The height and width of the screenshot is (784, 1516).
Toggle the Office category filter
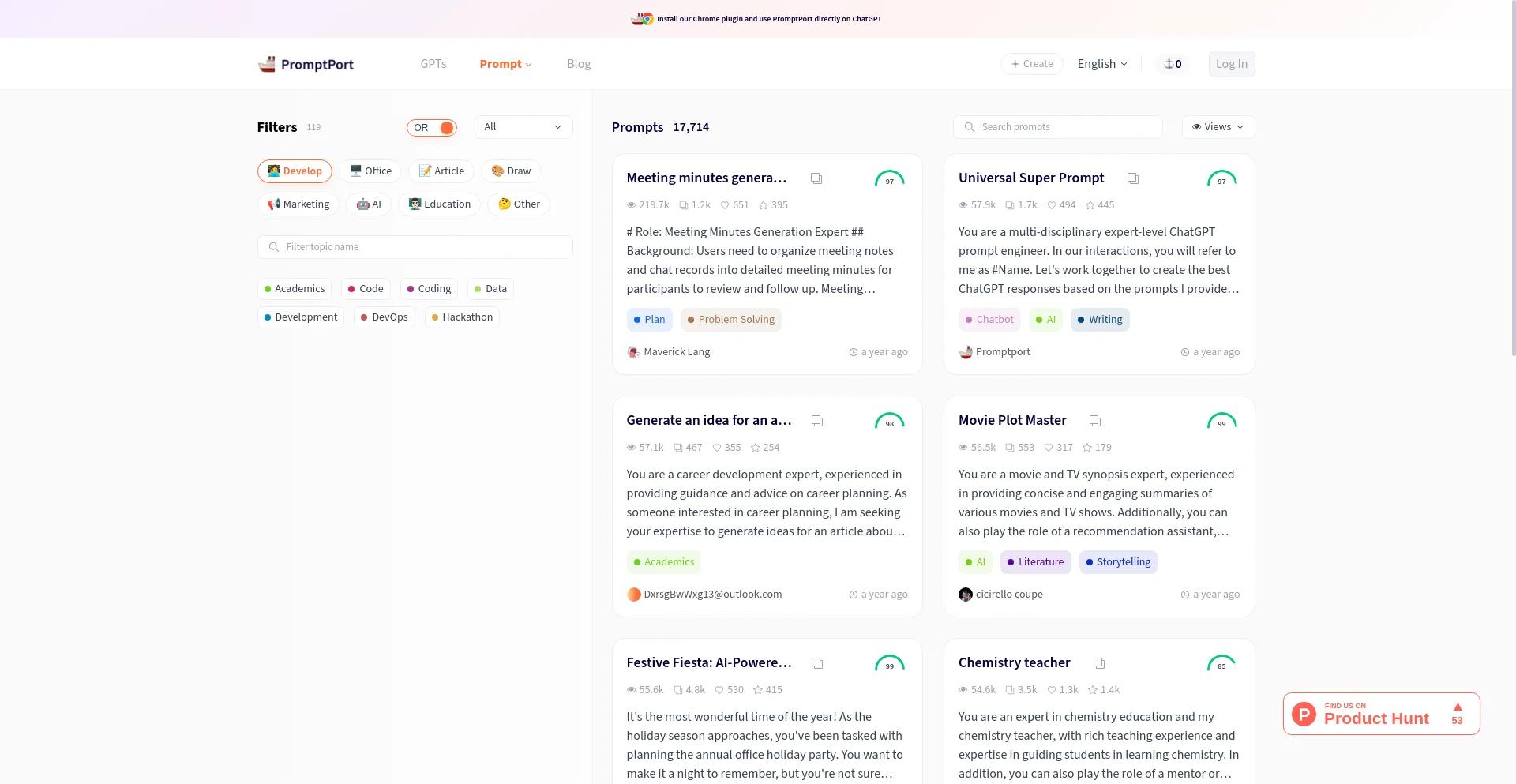370,171
